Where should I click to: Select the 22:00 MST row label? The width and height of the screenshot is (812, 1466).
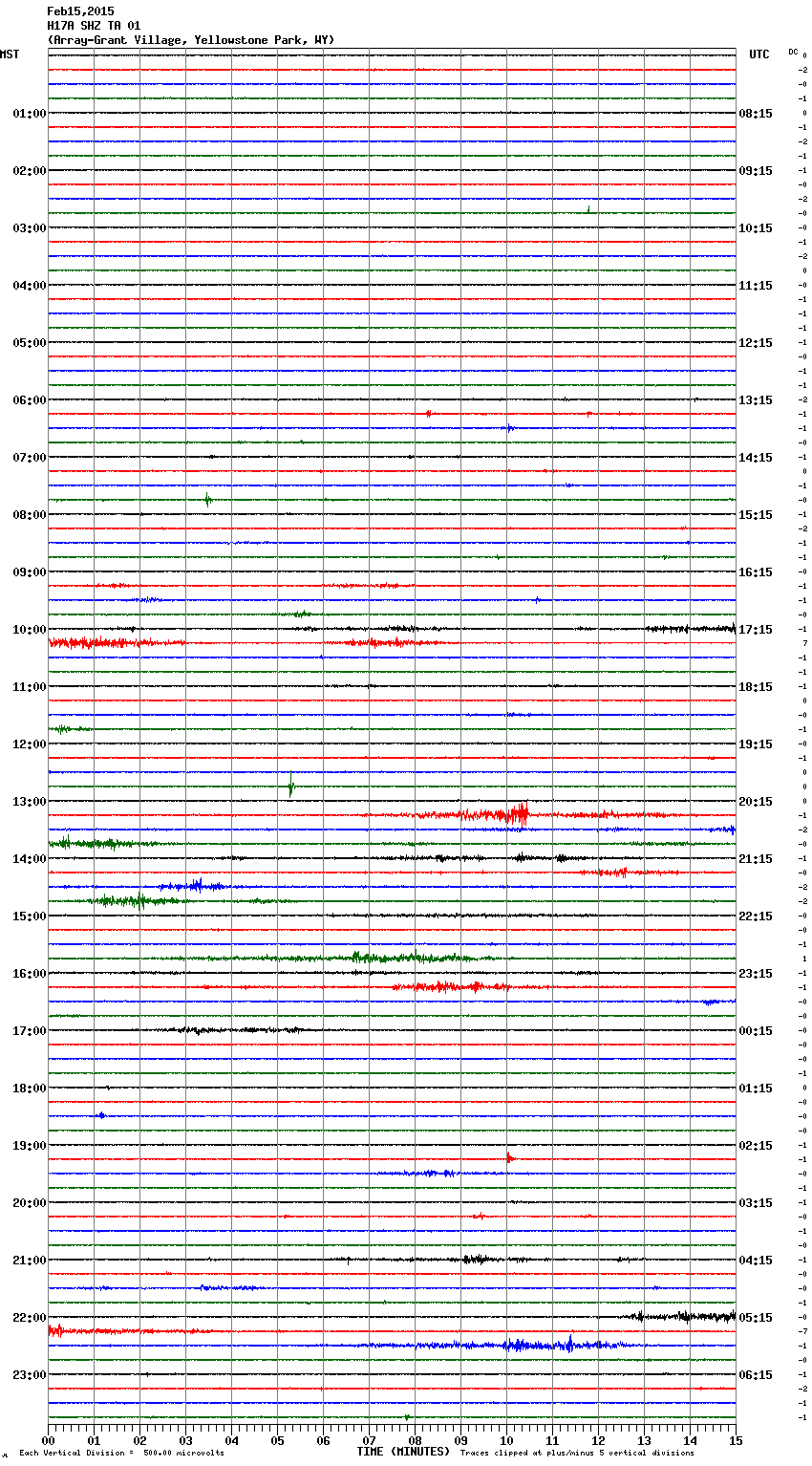tap(30, 1318)
